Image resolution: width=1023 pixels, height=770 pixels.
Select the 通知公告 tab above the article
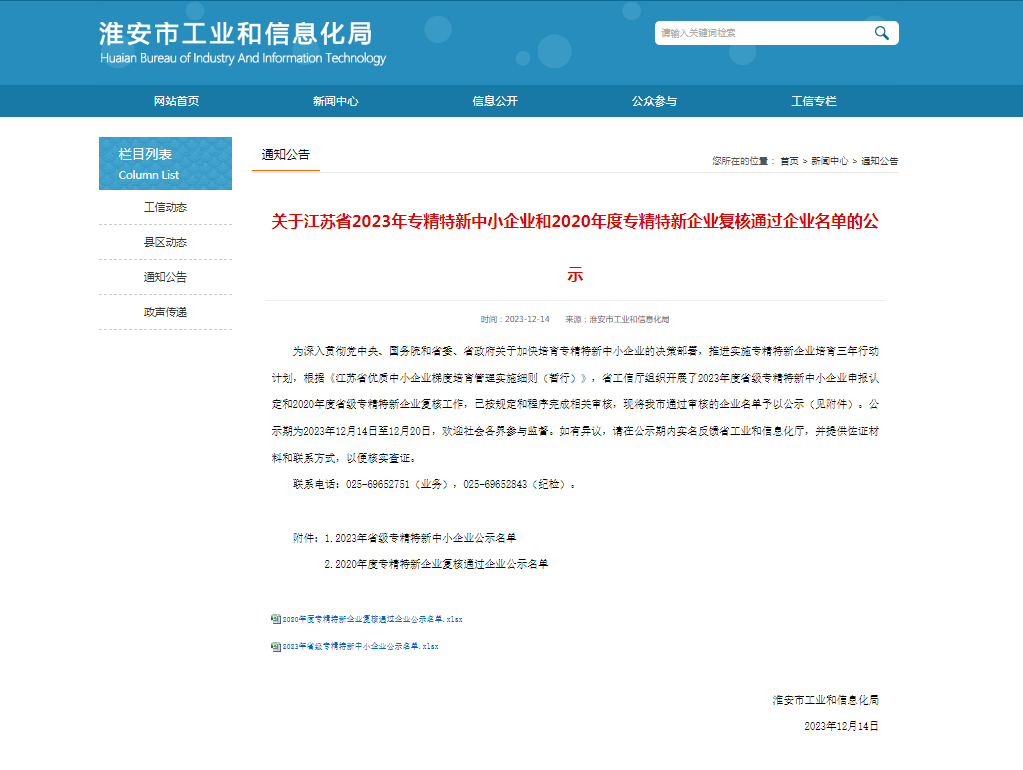[285, 152]
